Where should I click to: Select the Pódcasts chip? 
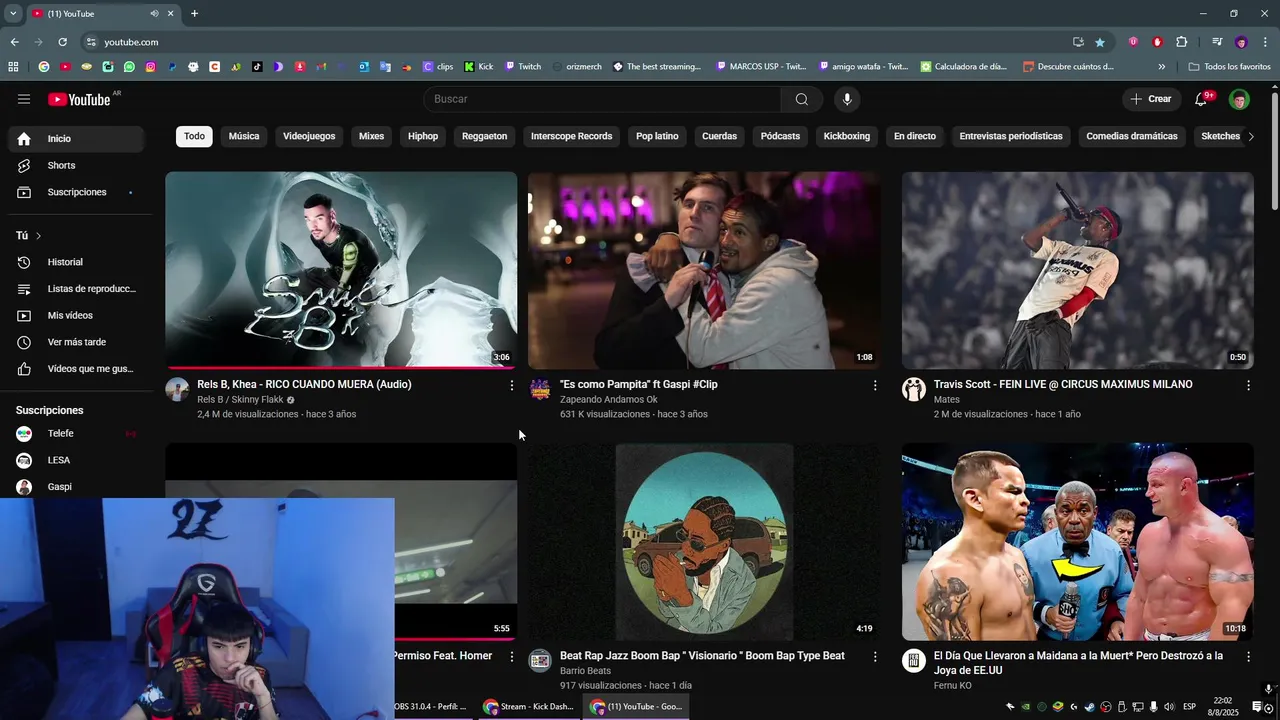pyautogui.click(x=780, y=136)
